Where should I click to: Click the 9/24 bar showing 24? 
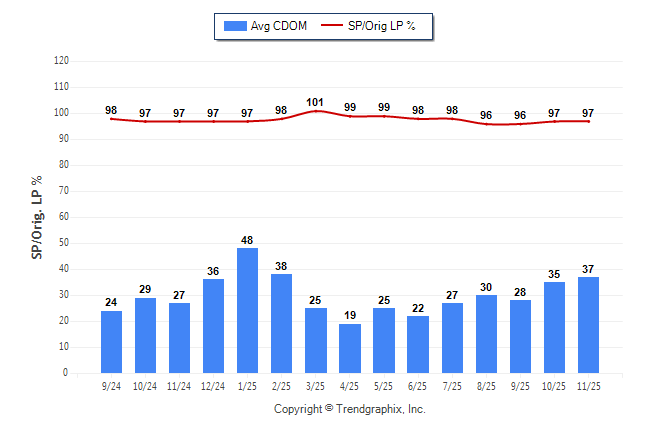pyautogui.click(x=111, y=341)
